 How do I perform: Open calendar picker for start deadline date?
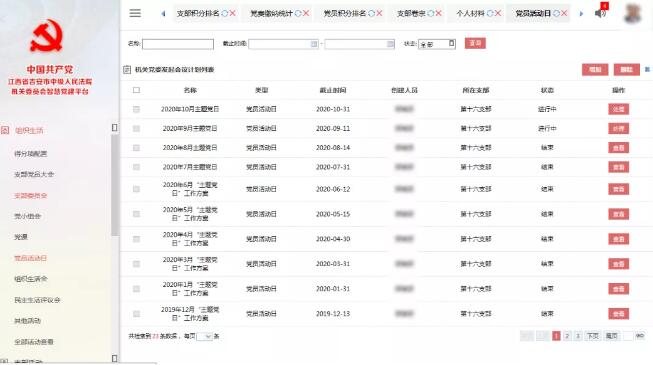click(x=314, y=44)
